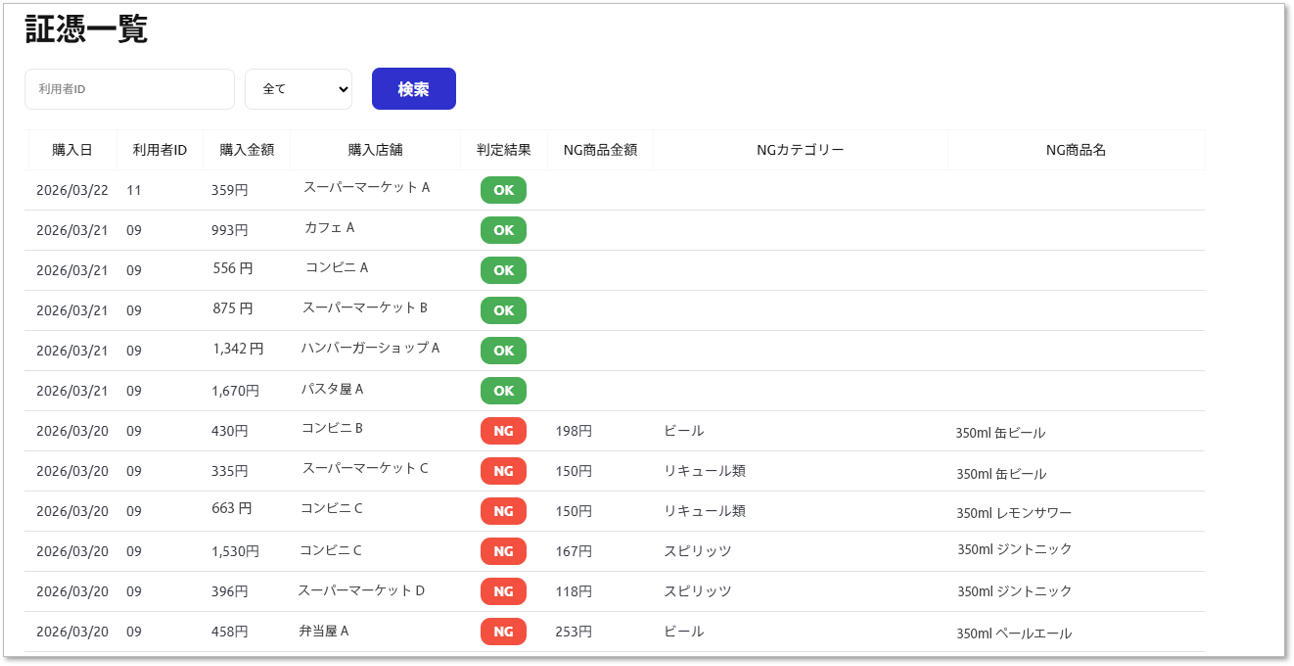Screen dimensions: 1294x666
Task: Click store name コンビニ B
Action: (x=332, y=428)
